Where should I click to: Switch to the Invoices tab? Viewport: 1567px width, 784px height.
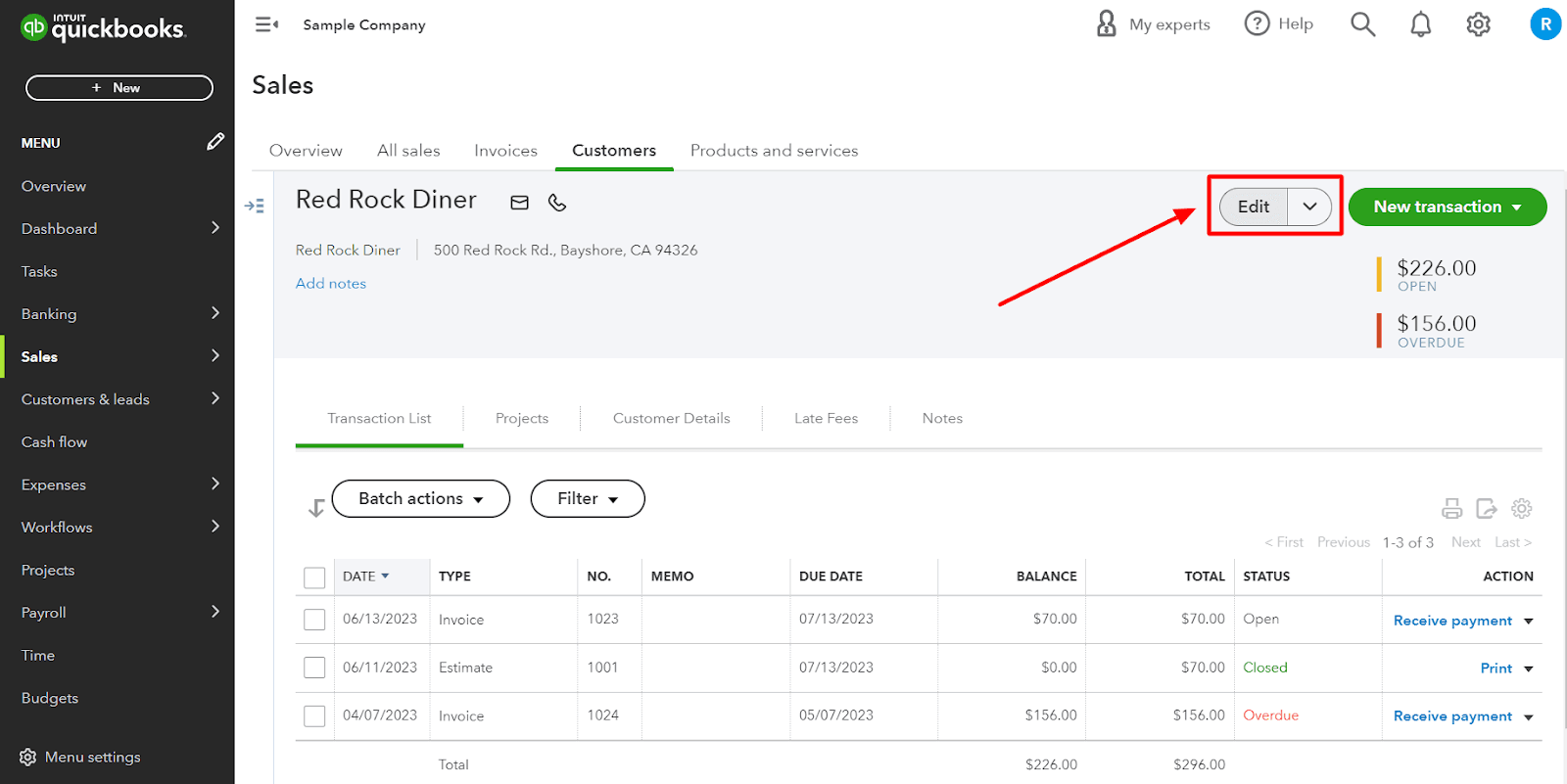point(505,151)
